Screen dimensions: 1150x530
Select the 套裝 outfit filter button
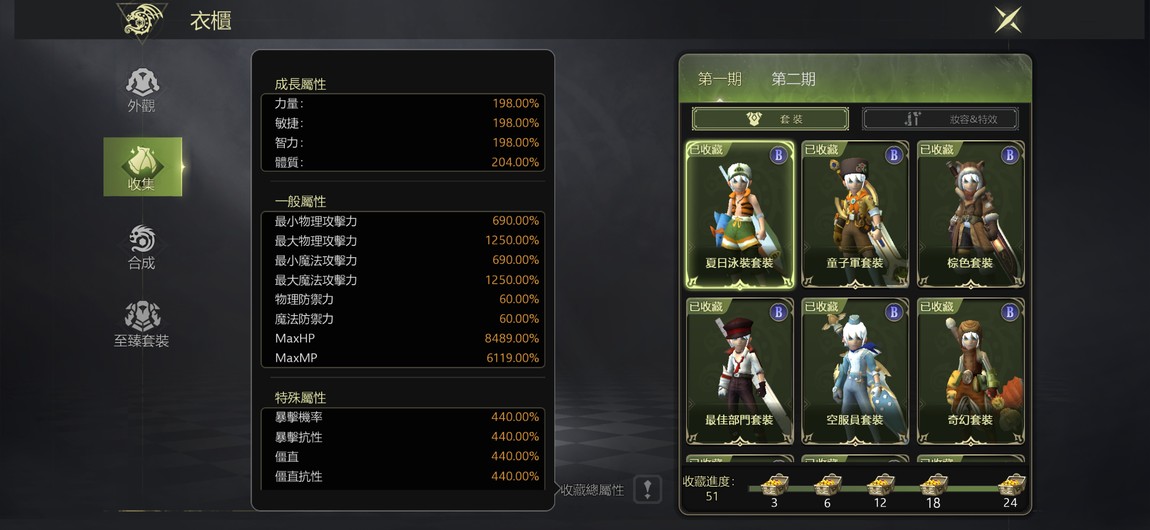(x=770, y=119)
